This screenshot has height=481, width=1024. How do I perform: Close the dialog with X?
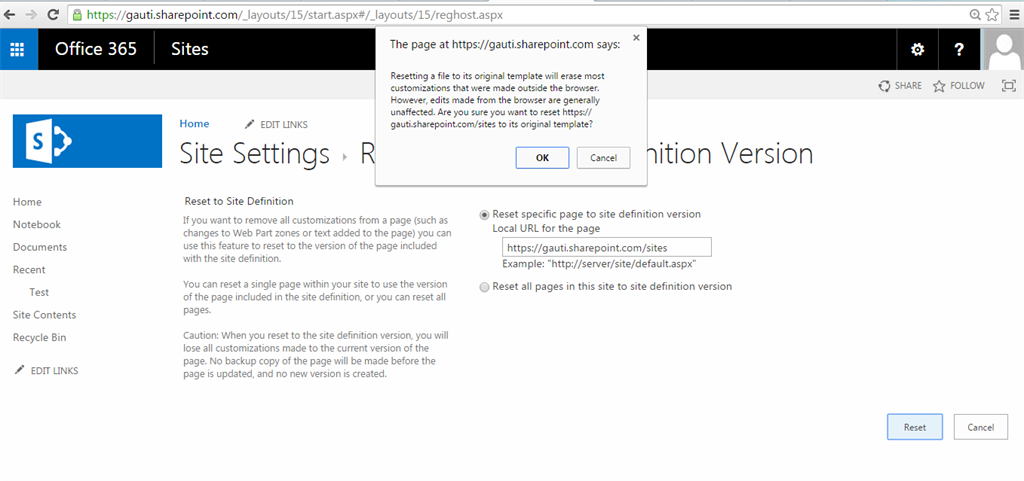(x=636, y=38)
